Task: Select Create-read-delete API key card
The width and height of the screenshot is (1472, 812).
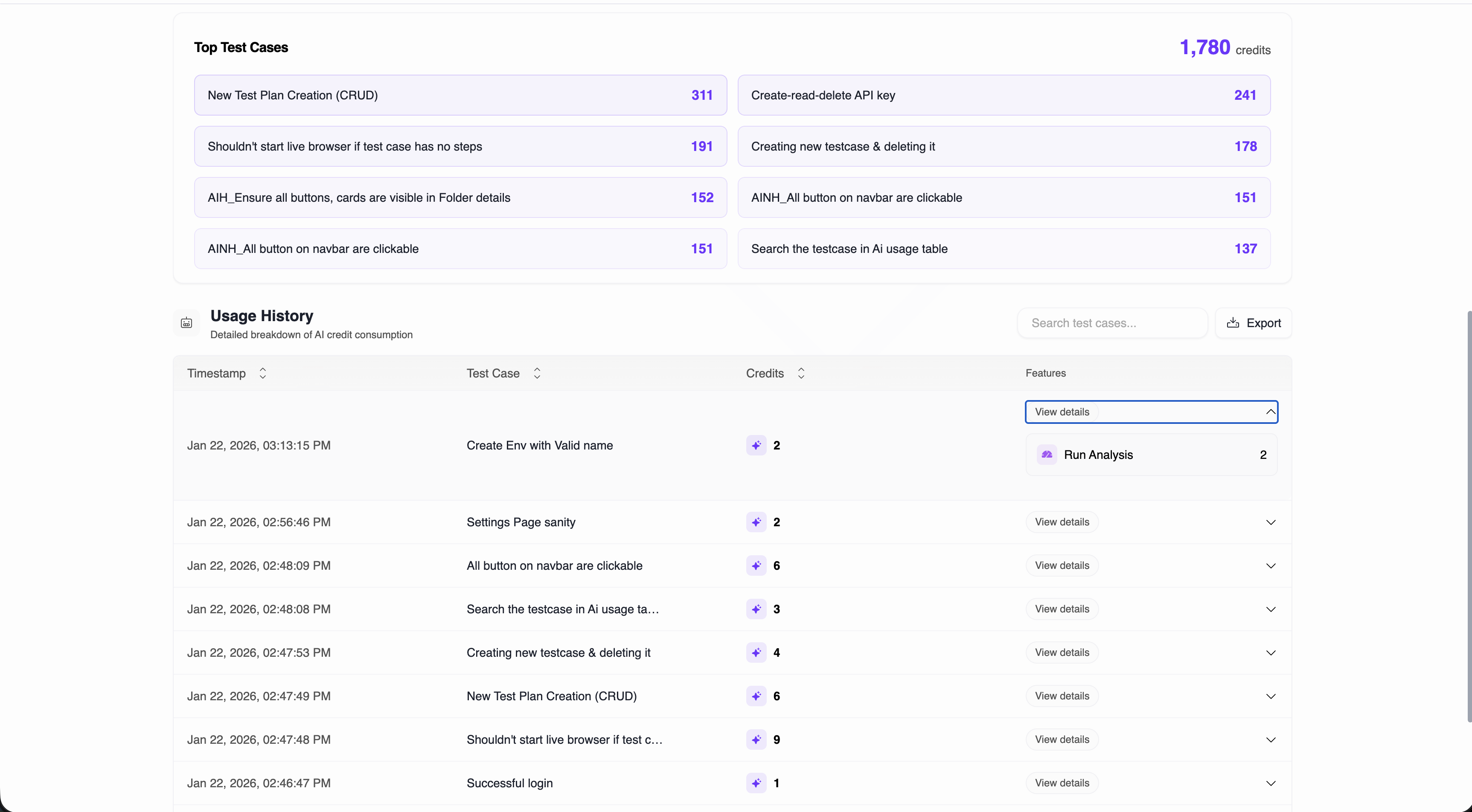Action: tap(1004, 96)
